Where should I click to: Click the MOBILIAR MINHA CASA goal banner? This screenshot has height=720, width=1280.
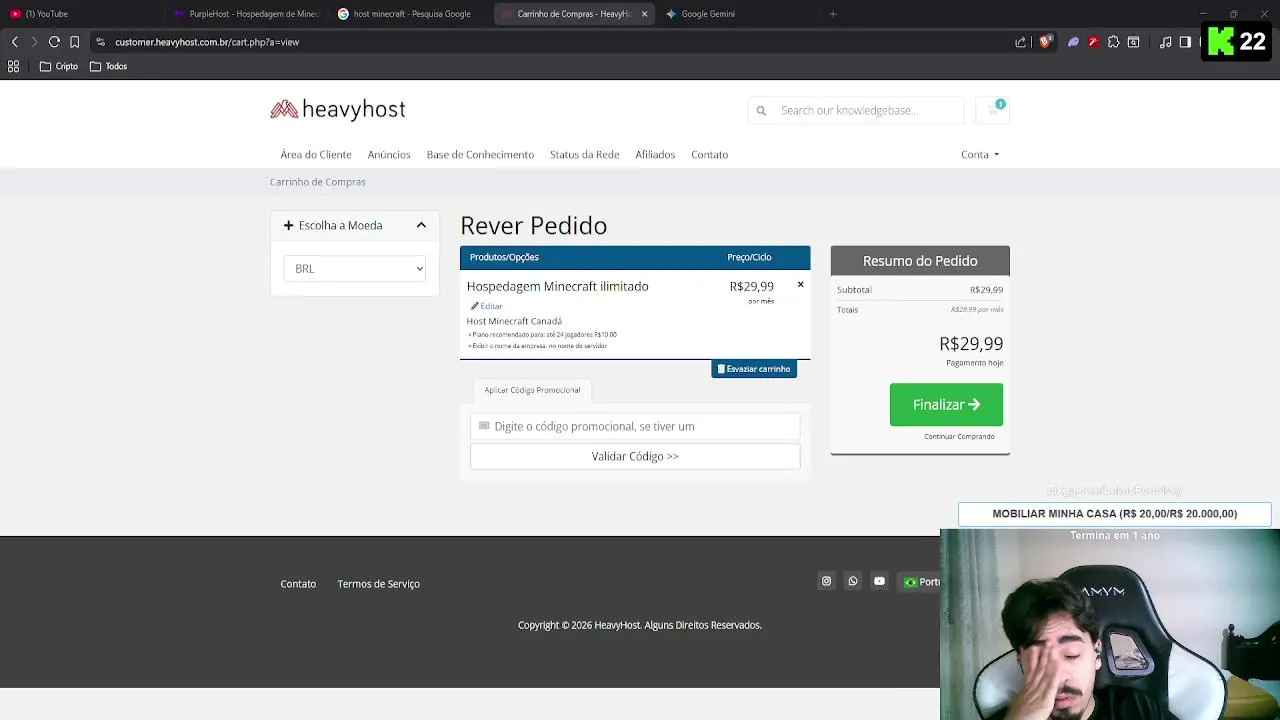pyautogui.click(x=1114, y=514)
